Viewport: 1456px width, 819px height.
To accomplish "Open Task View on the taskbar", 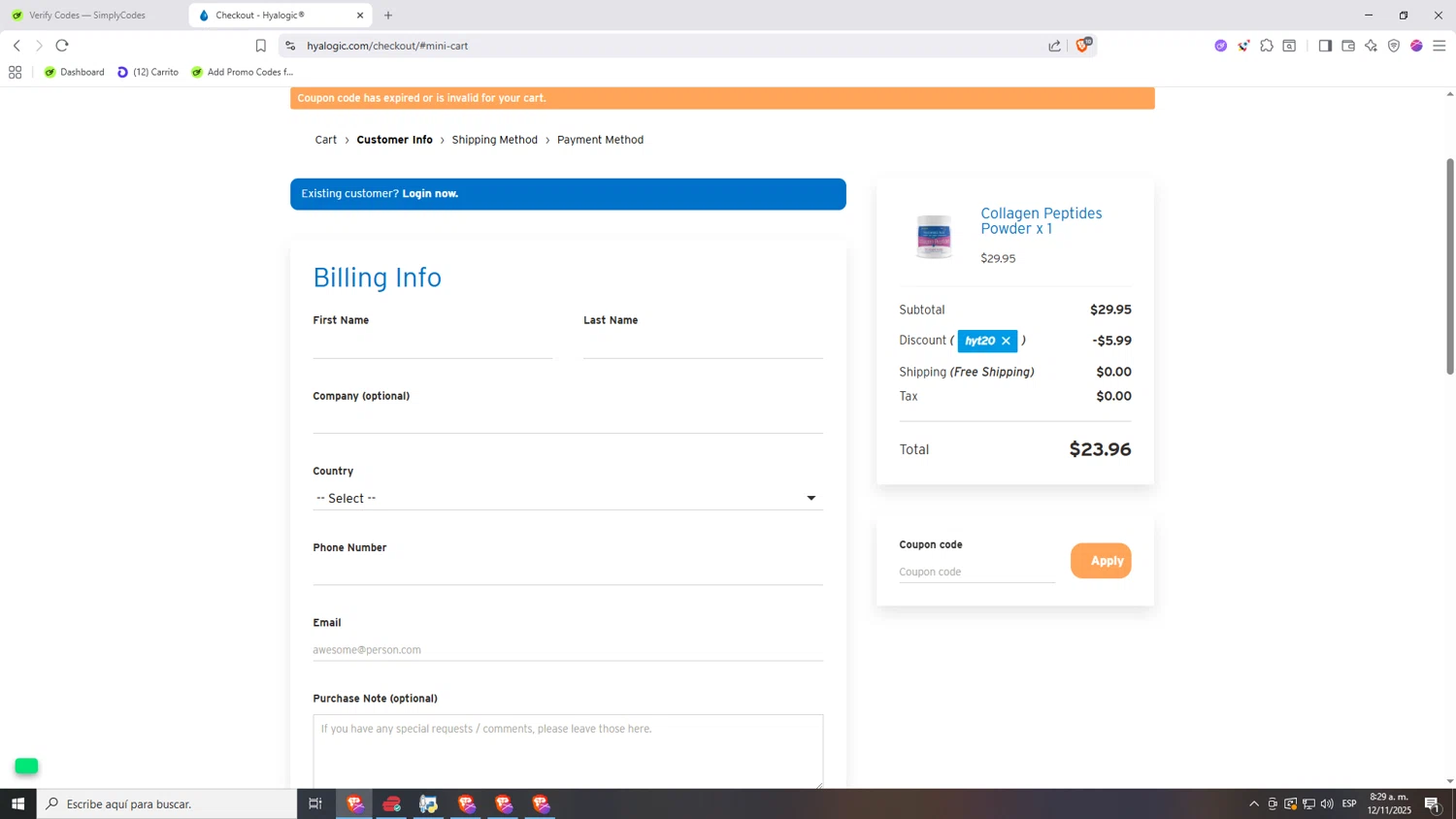I will click(315, 803).
